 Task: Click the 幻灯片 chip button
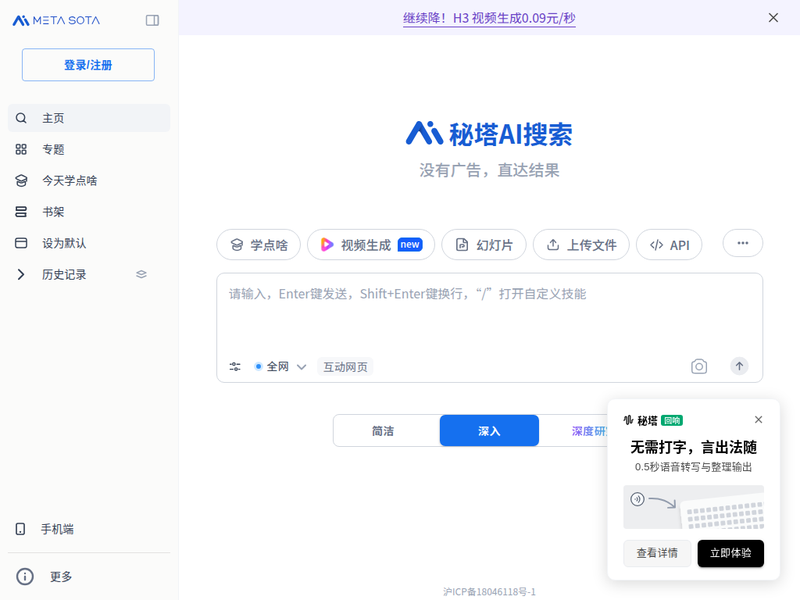484,245
